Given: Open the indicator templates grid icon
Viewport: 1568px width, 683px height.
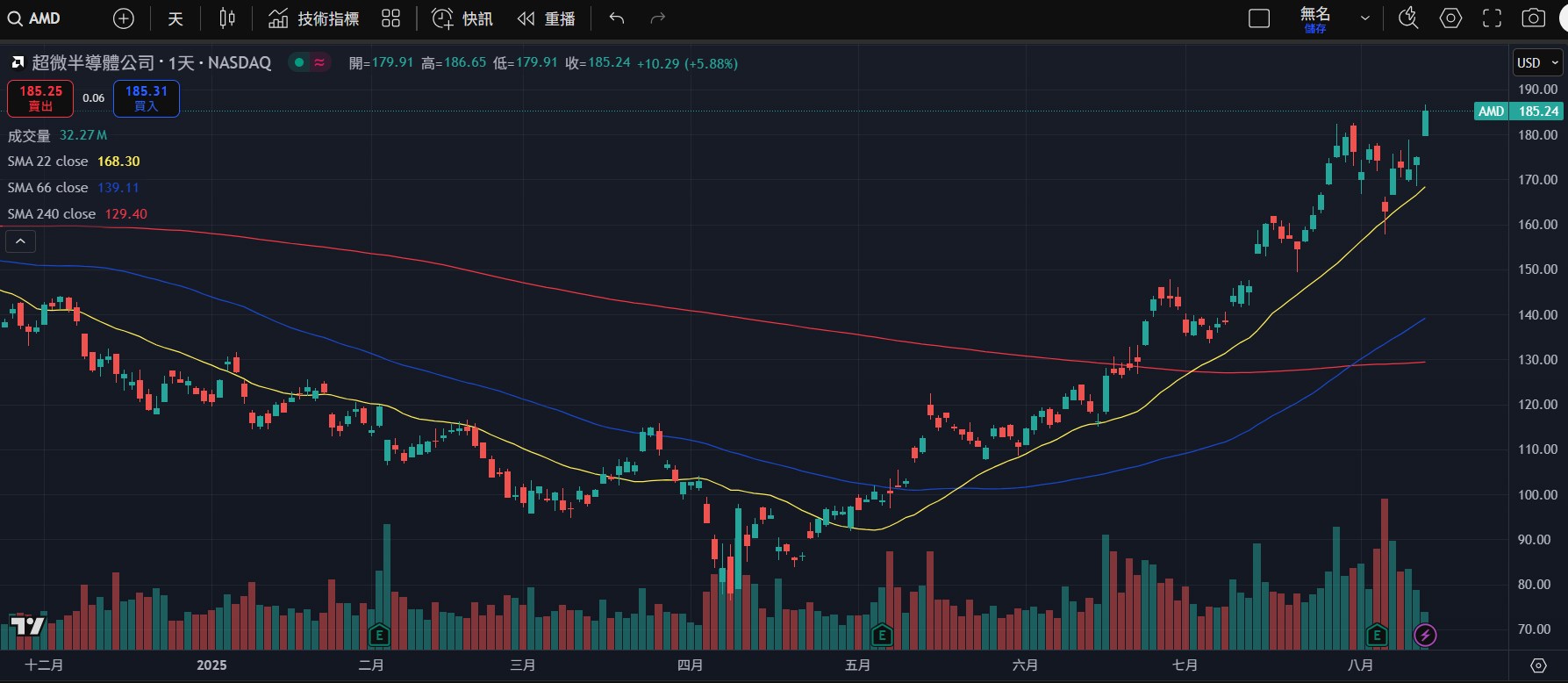Looking at the screenshot, I should tap(391, 18).
